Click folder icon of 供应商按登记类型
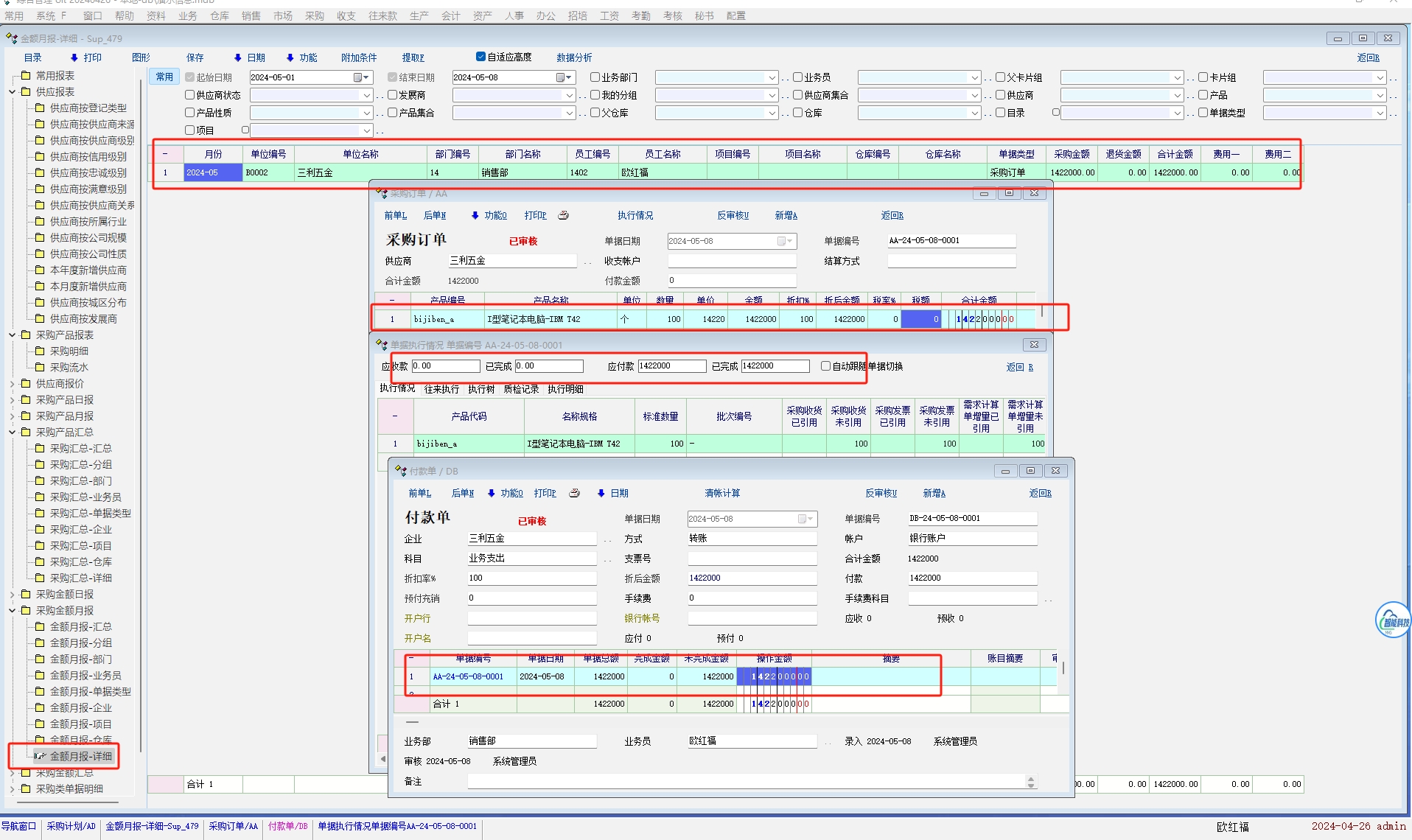The width and height of the screenshot is (1412, 840). tap(41, 108)
